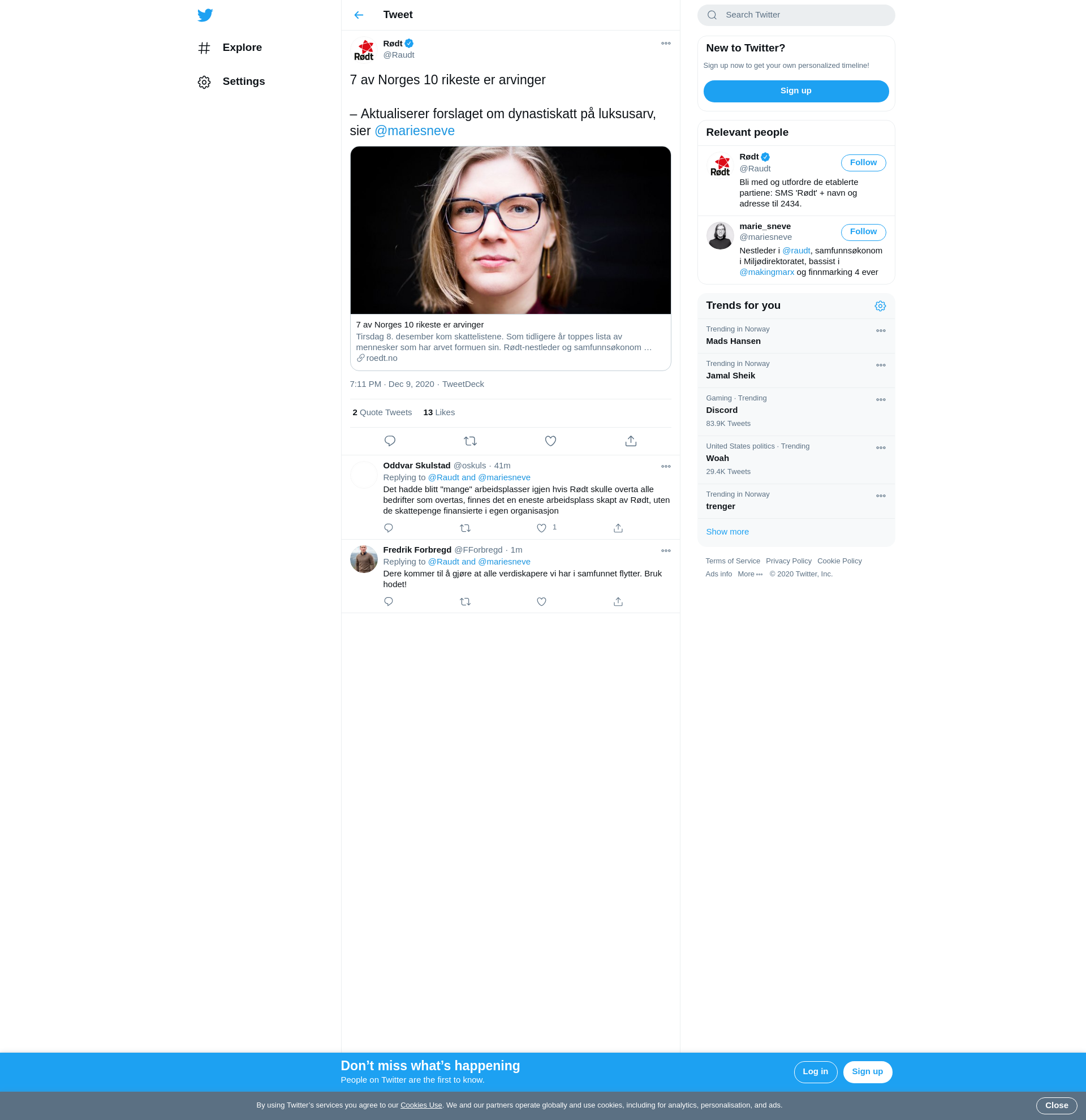
Task: Open more options on Fredrik Forbregd's reply
Action: pos(666,551)
